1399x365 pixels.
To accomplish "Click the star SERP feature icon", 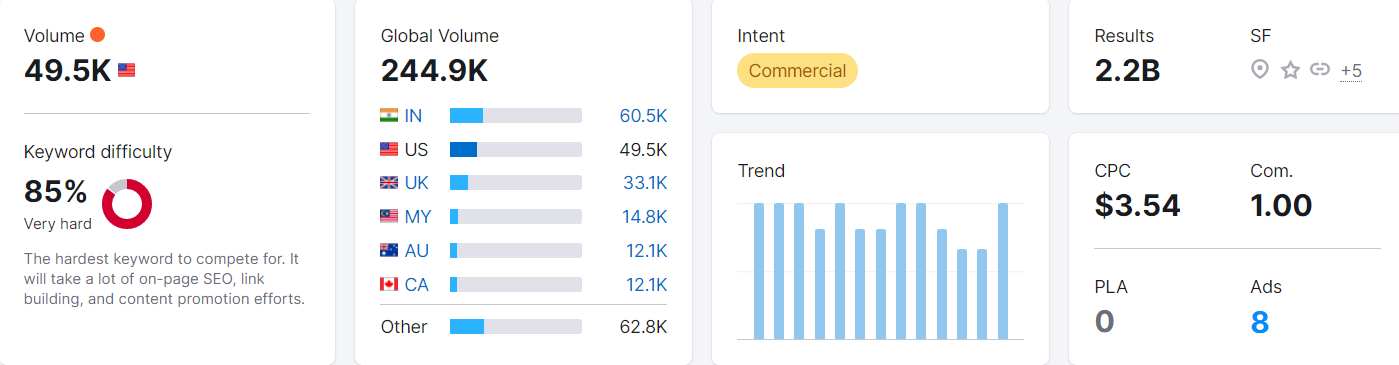I will [x=1290, y=70].
